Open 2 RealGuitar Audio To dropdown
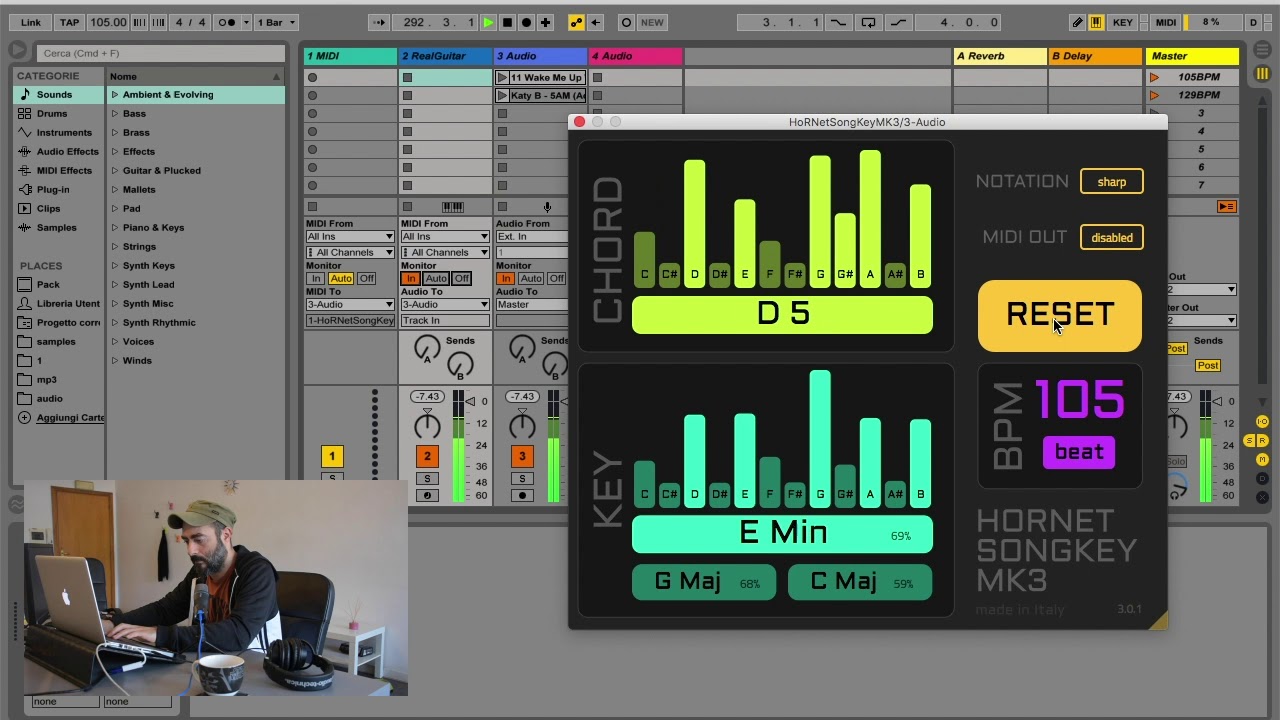 tap(445, 304)
